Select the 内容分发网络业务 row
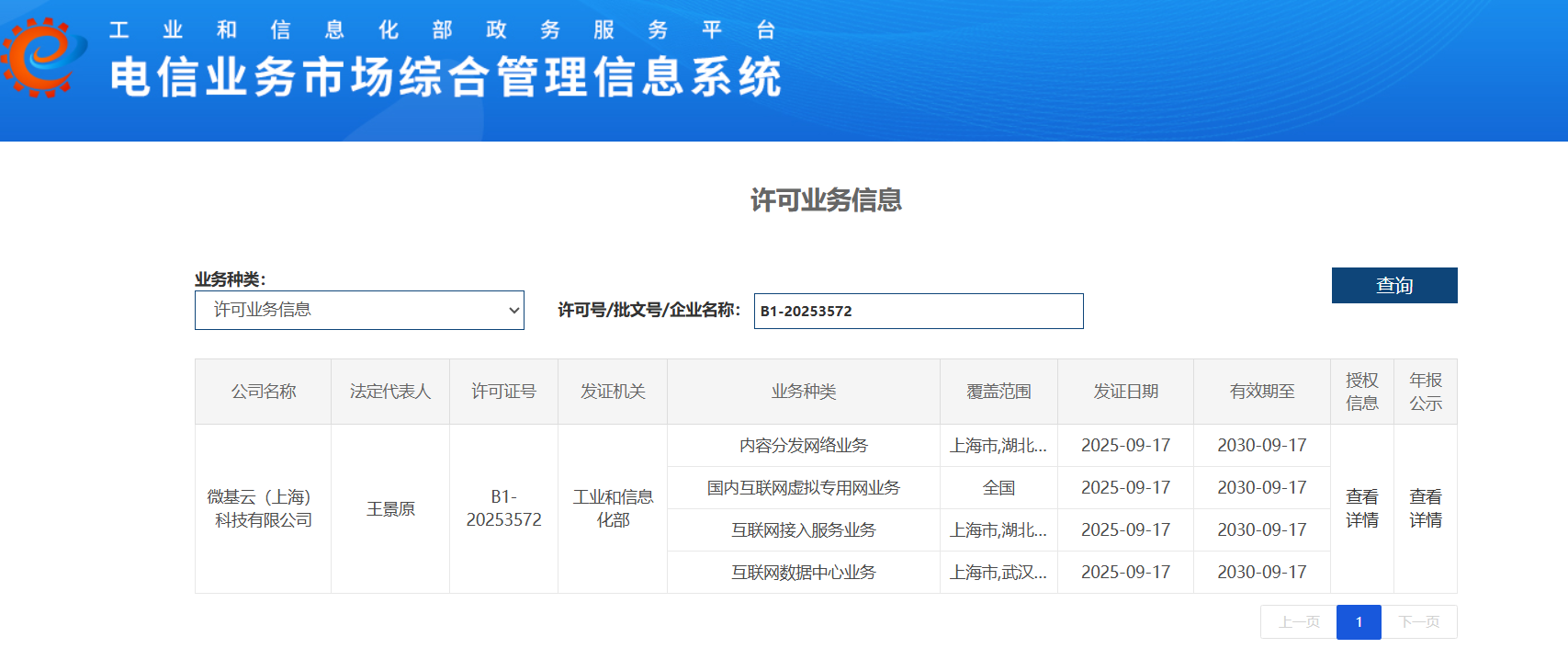This screenshot has width=1568, height=671. point(803,446)
